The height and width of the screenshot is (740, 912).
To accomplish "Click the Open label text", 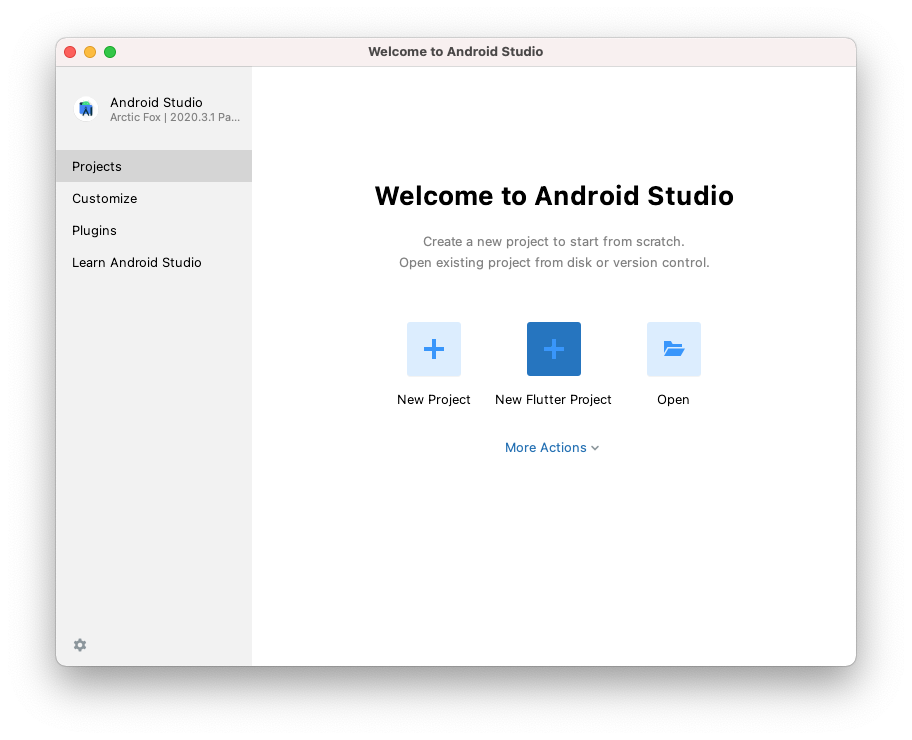I will click(674, 400).
